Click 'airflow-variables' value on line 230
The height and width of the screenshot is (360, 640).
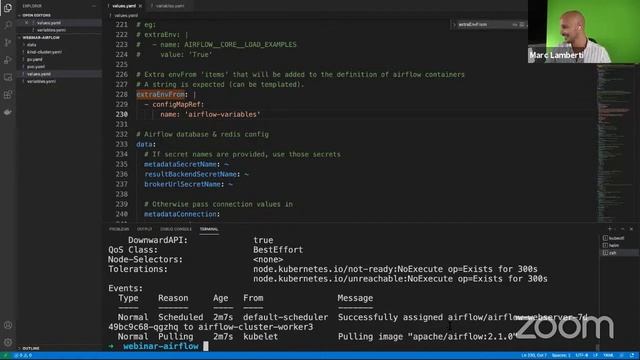pos(222,114)
